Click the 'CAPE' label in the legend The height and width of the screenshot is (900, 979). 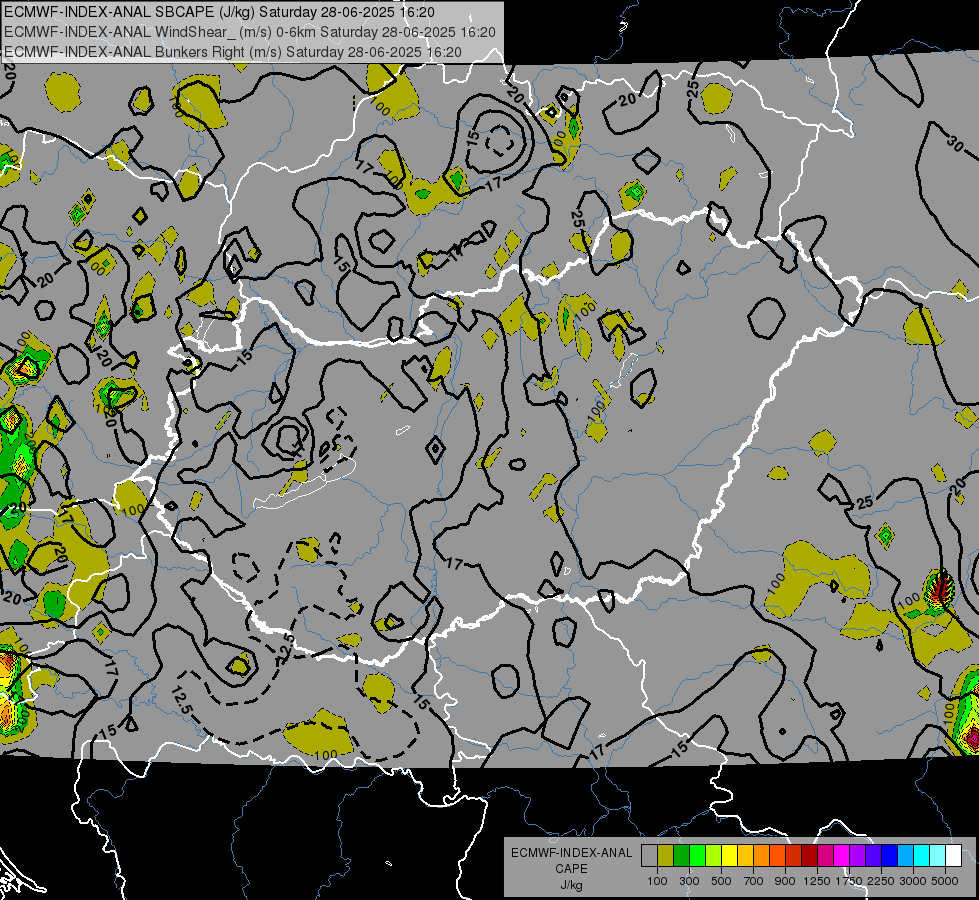[571, 869]
